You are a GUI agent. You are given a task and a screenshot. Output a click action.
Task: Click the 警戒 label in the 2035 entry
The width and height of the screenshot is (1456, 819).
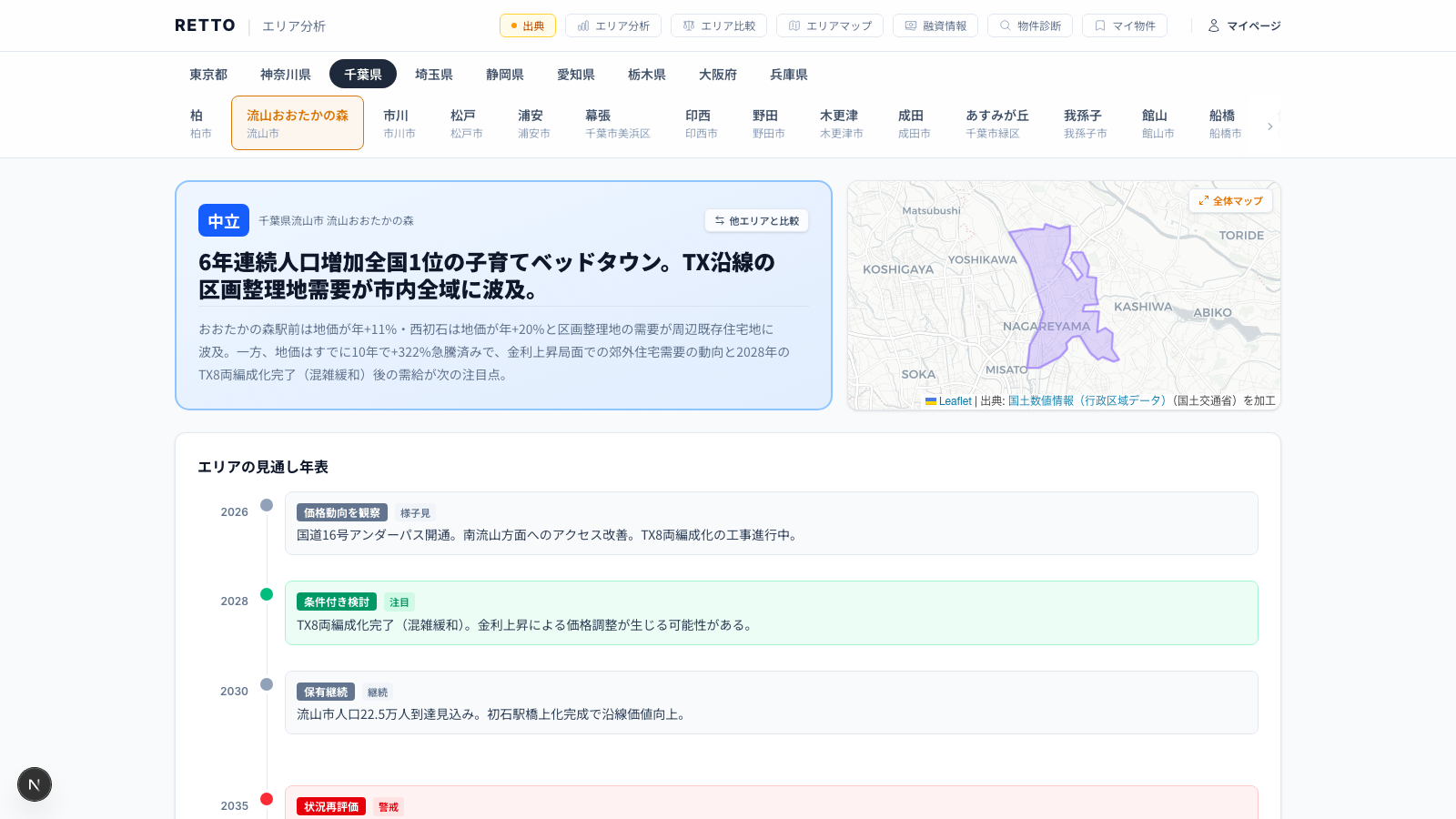(x=389, y=807)
